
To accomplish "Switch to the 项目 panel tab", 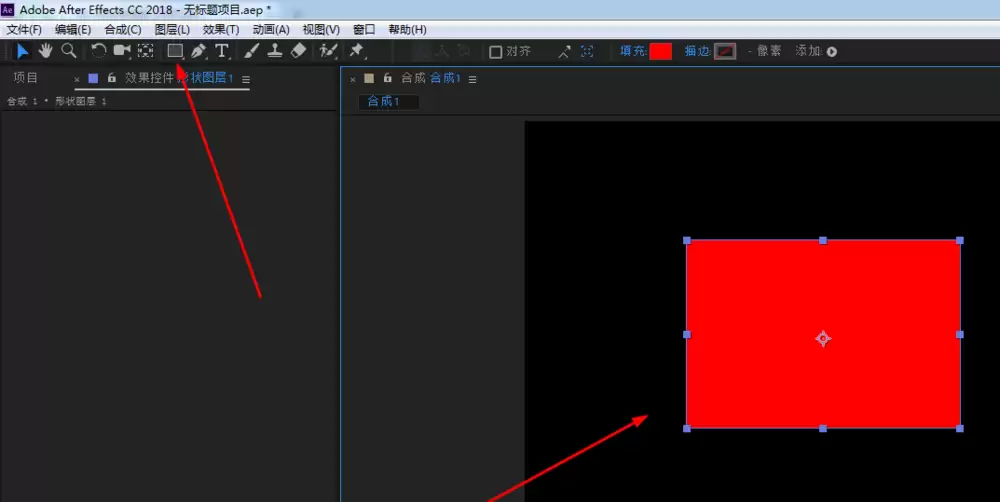I will (x=26, y=78).
